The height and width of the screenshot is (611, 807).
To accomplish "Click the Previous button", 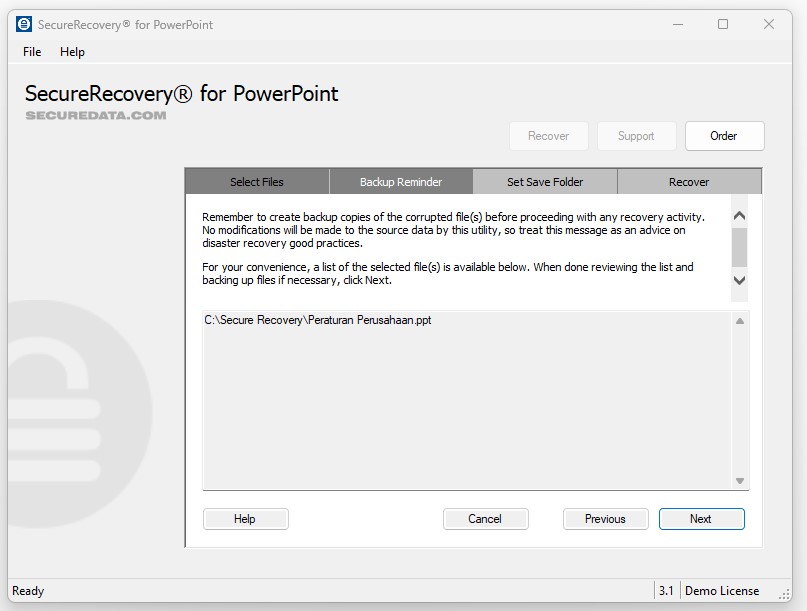I will click(605, 519).
